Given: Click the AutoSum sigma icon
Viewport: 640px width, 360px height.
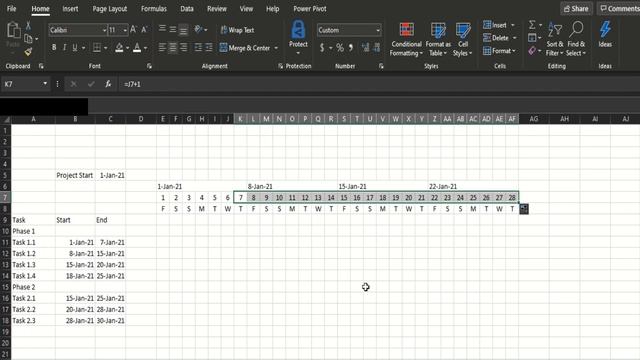Looking at the screenshot, I should [532, 25].
